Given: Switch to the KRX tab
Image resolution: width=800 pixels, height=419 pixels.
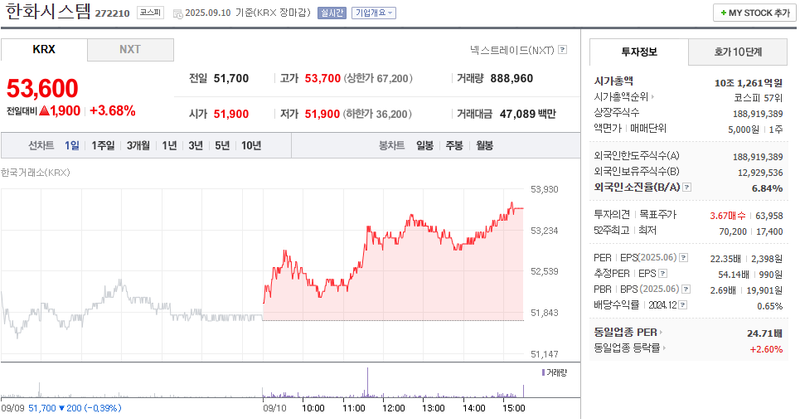Looking at the screenshot, I should 44,50.
